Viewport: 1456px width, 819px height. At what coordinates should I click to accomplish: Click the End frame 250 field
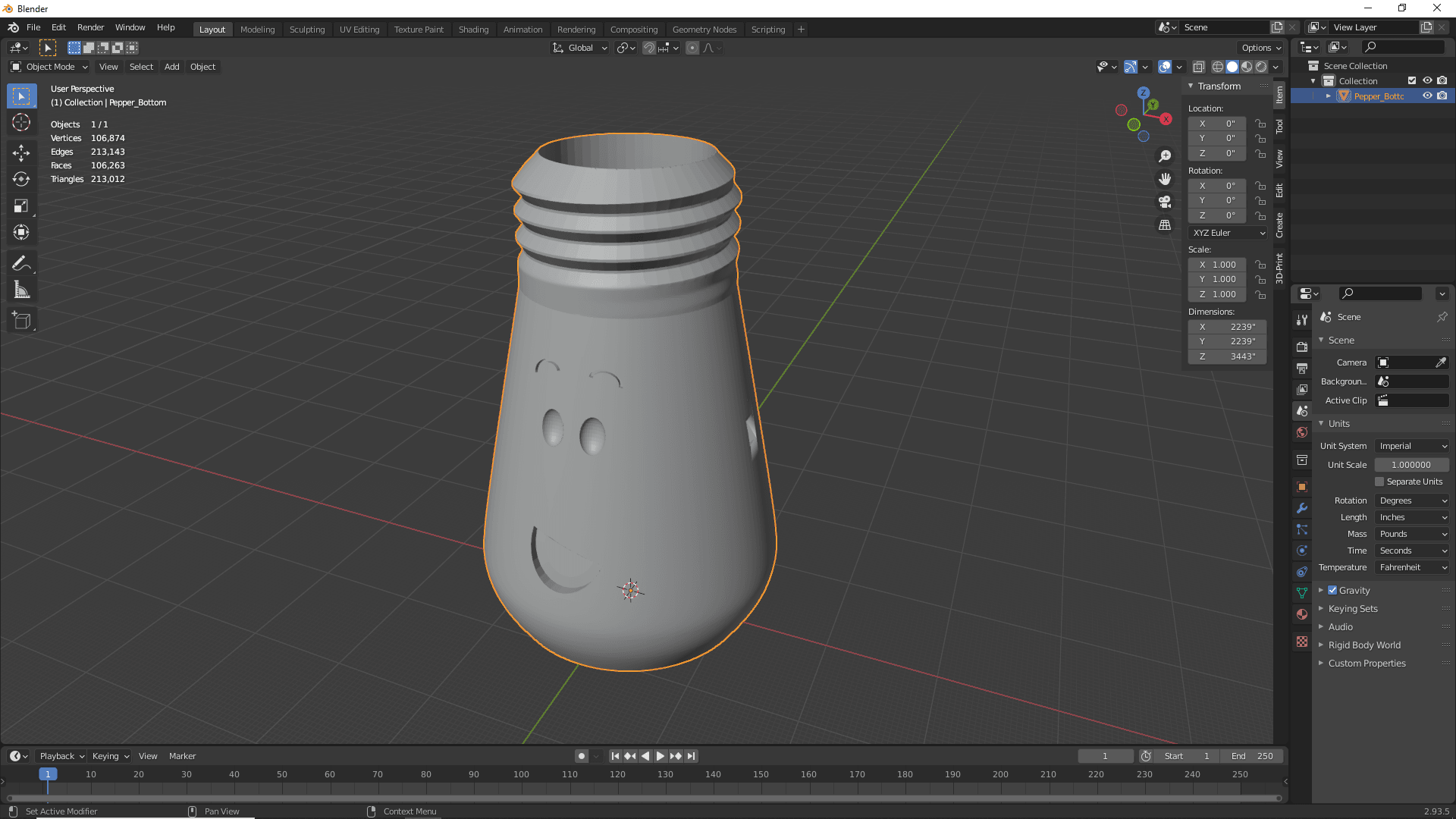point(1252,756)
